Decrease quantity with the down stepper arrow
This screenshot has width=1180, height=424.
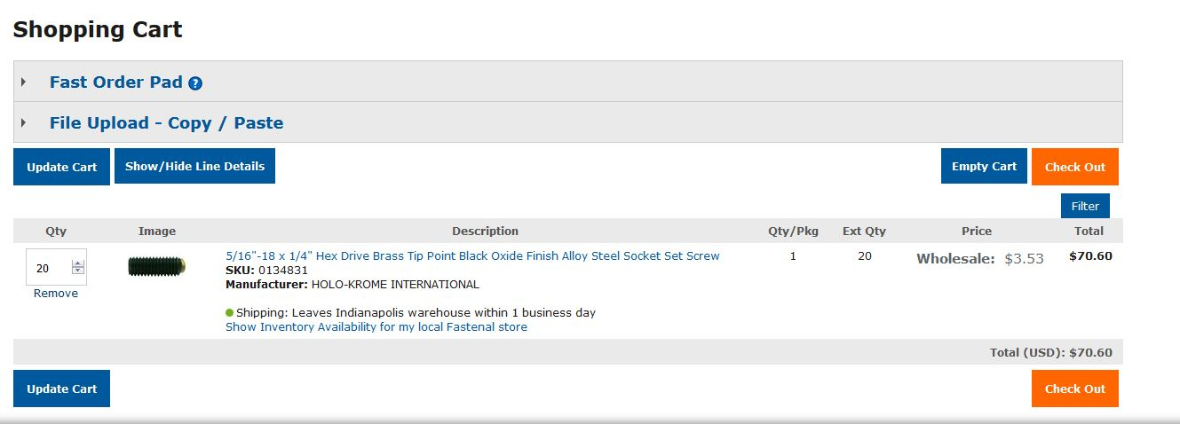point(78,270)
